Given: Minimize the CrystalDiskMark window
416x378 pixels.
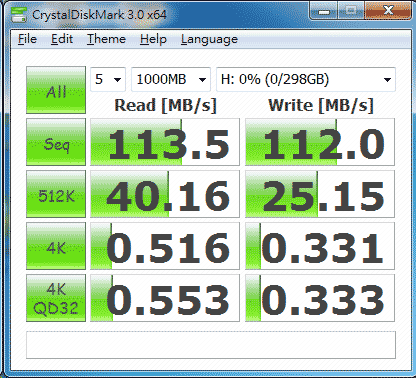Looking at the screenshot, I should coord(324,11).
